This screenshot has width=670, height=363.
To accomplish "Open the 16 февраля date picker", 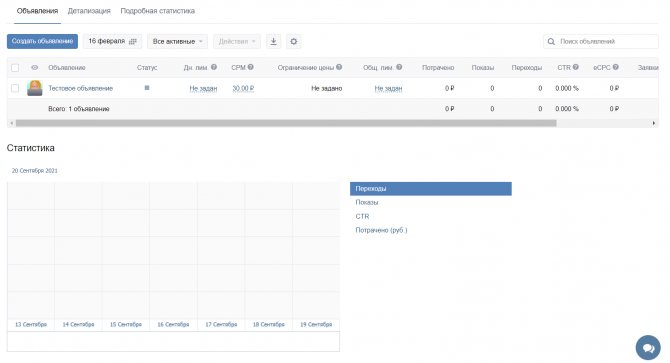I will 112,41.
